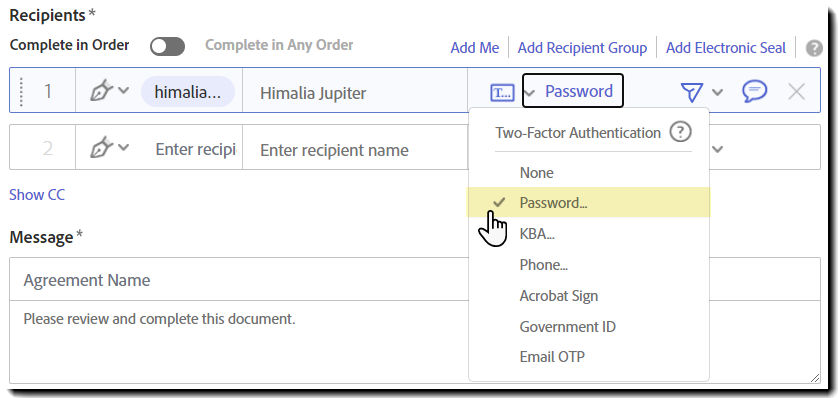
Task: Grab the dotted reorder handle of recipient 1
Action: pos(21,91)
